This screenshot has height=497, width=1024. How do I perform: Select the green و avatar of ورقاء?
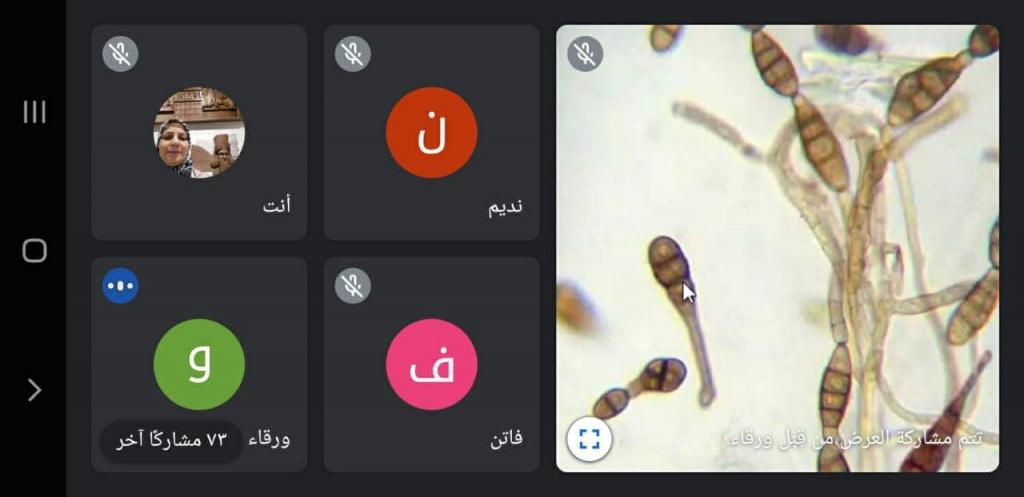(x=199, y=364)
